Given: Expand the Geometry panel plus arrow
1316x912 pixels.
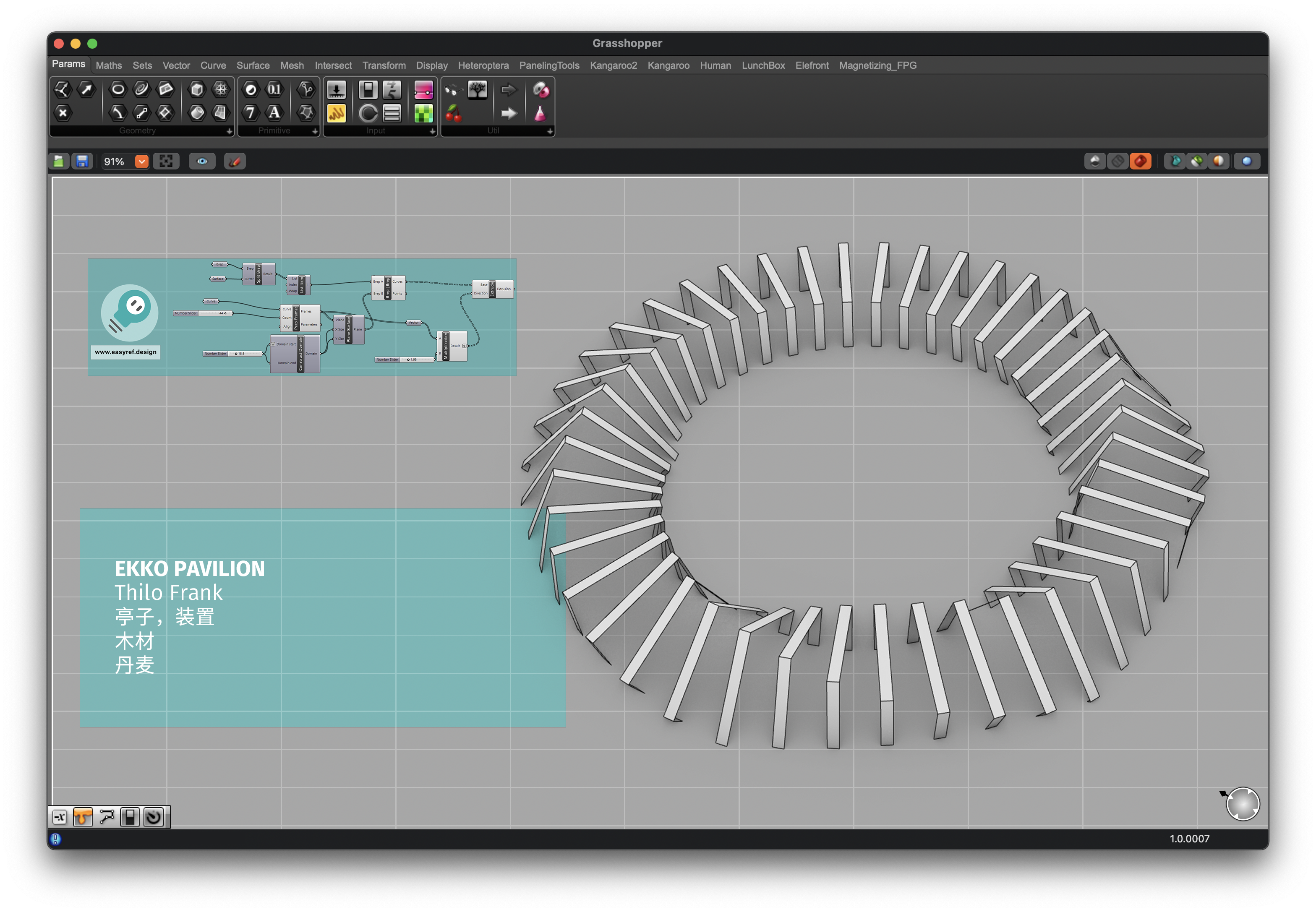Looking at the screenshot, I should [x=229, y=131].
